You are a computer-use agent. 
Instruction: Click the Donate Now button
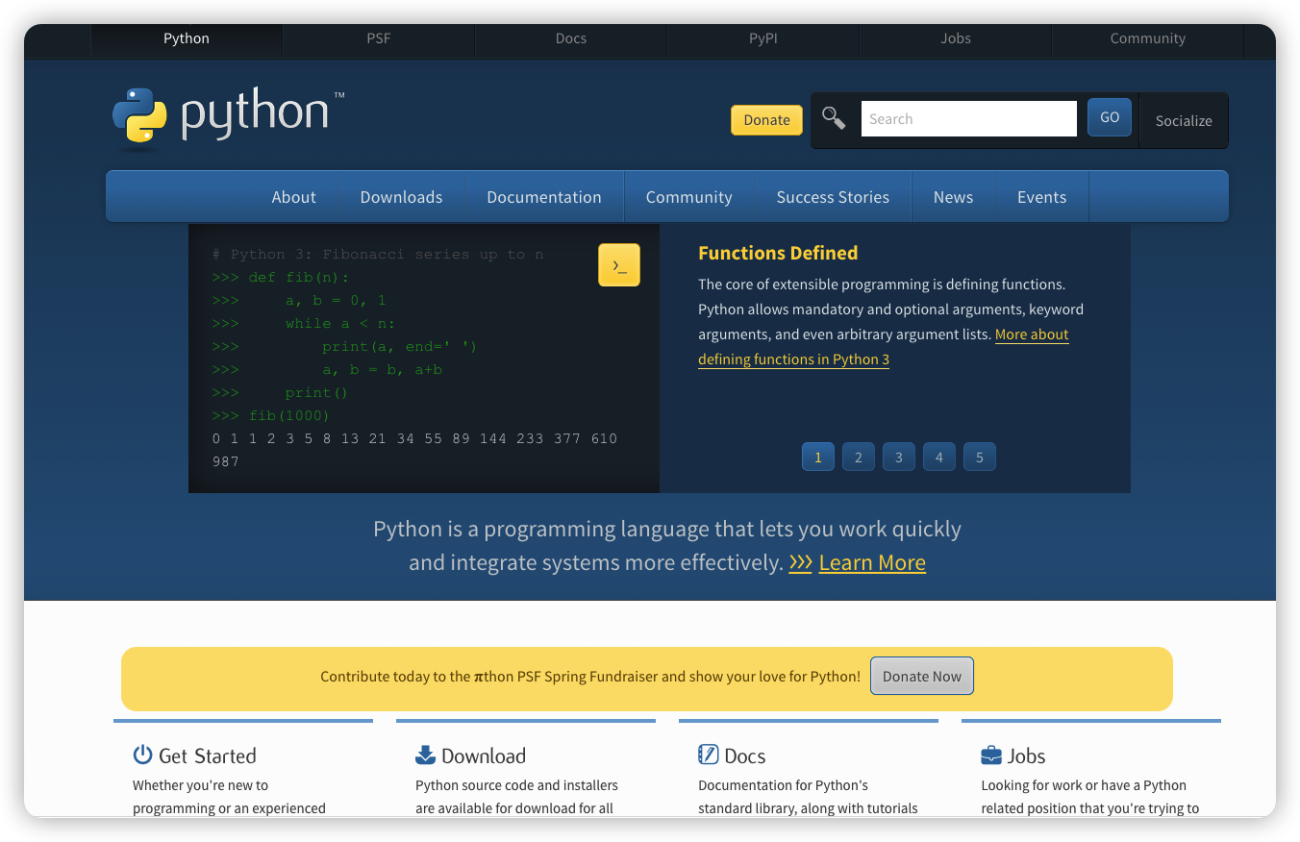[x=922, y=676]
